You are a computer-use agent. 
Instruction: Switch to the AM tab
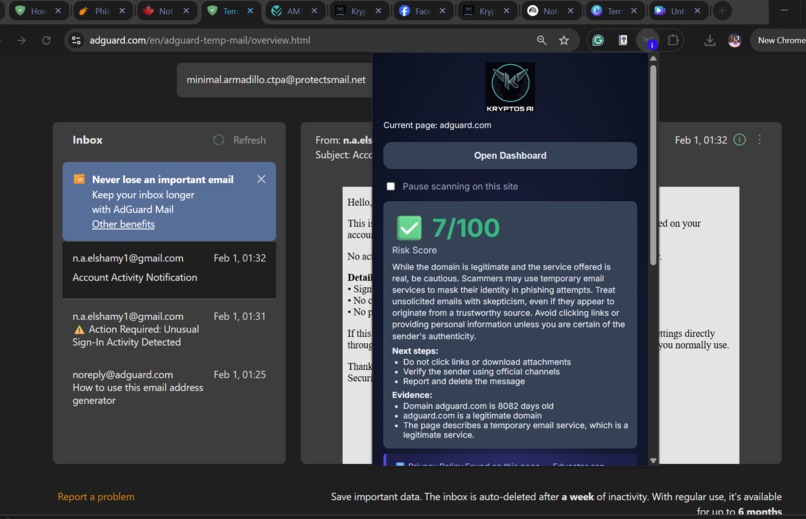[294, 11]
